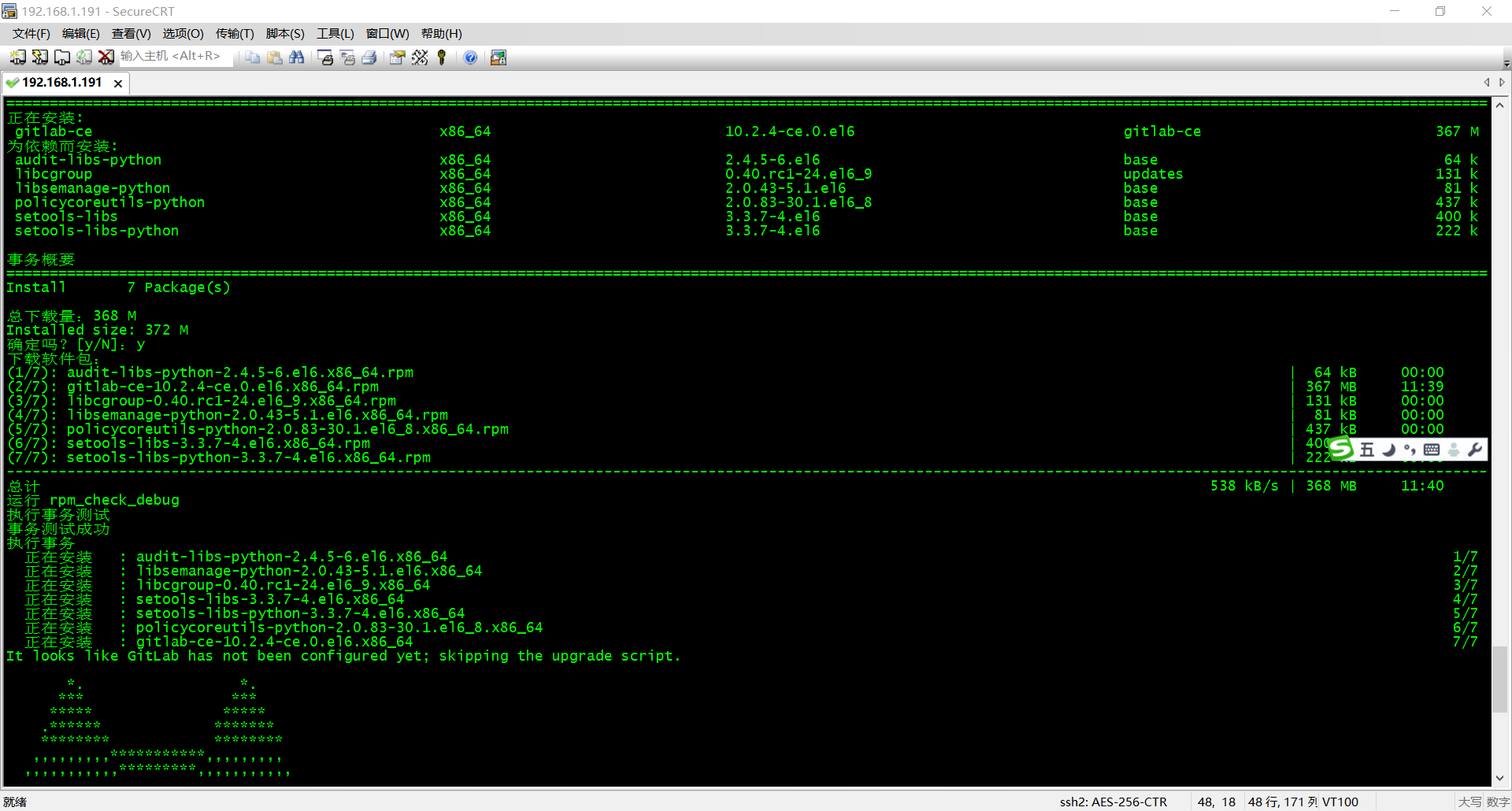This screenshot has width=1512, height=811.
Task: Click '数字' num lock indicator
Action: pyautogui.click(x=1497, y=802)
